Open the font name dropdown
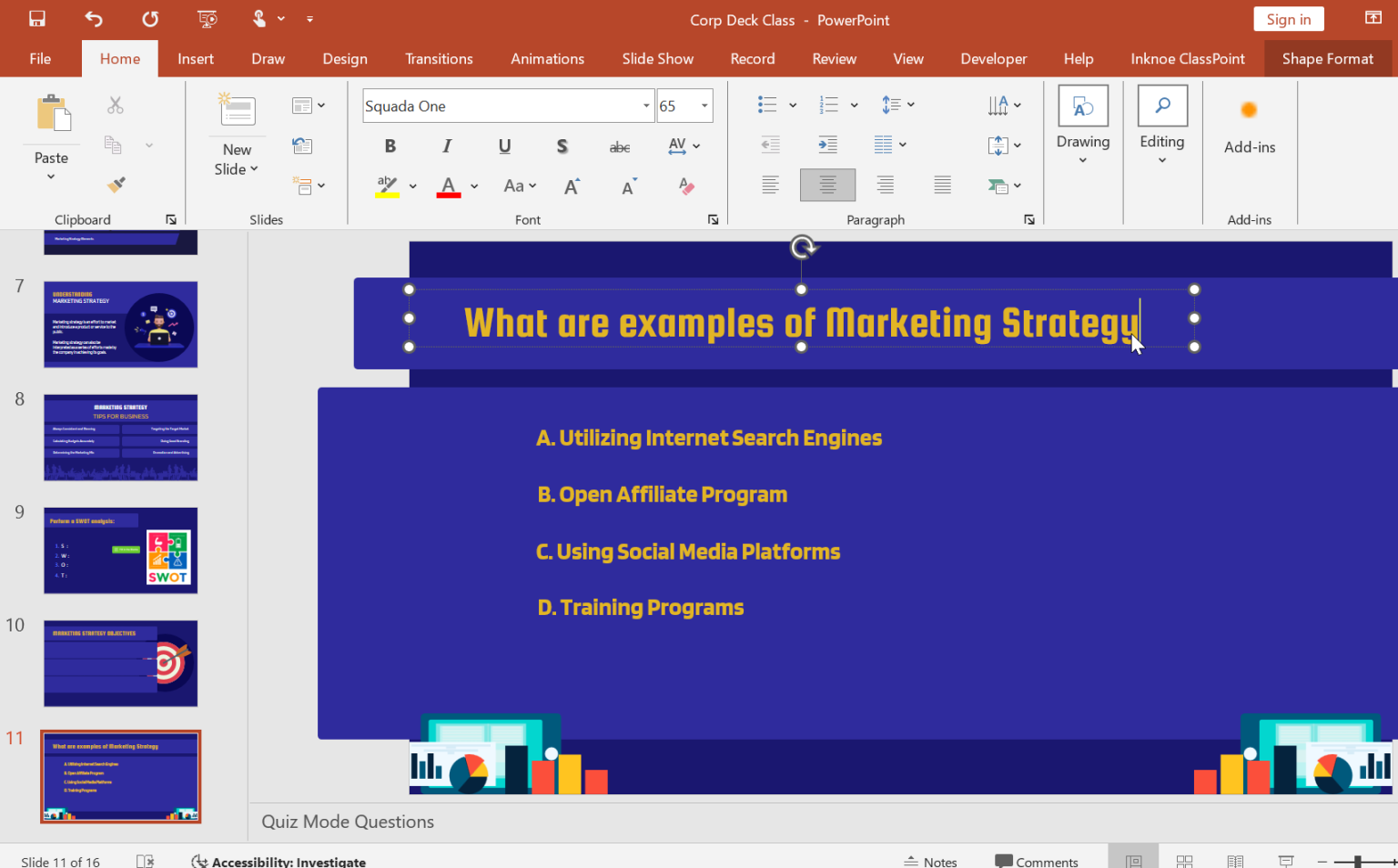 [x=645, y=106]
